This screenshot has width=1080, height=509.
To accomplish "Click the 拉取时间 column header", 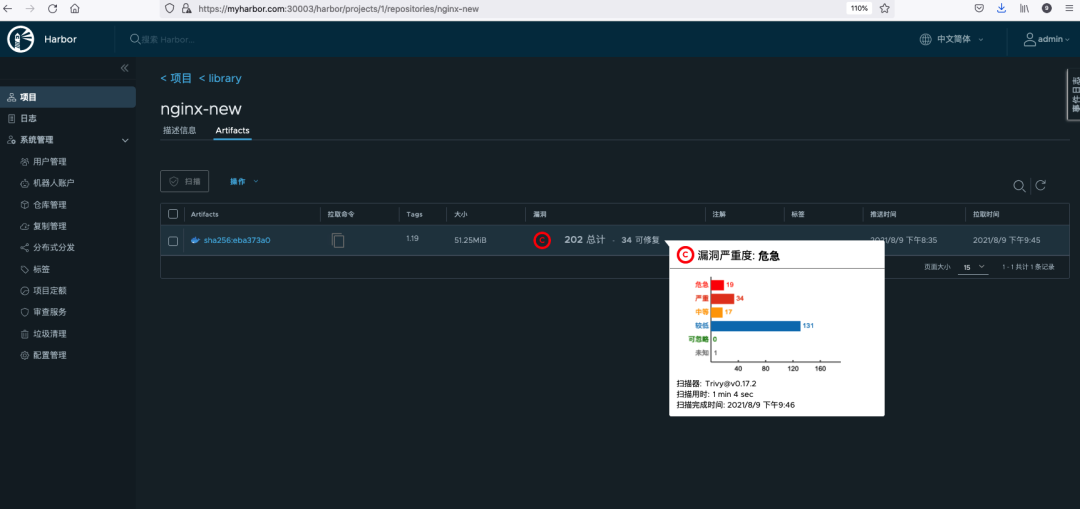I will click(x=986, y=214).
